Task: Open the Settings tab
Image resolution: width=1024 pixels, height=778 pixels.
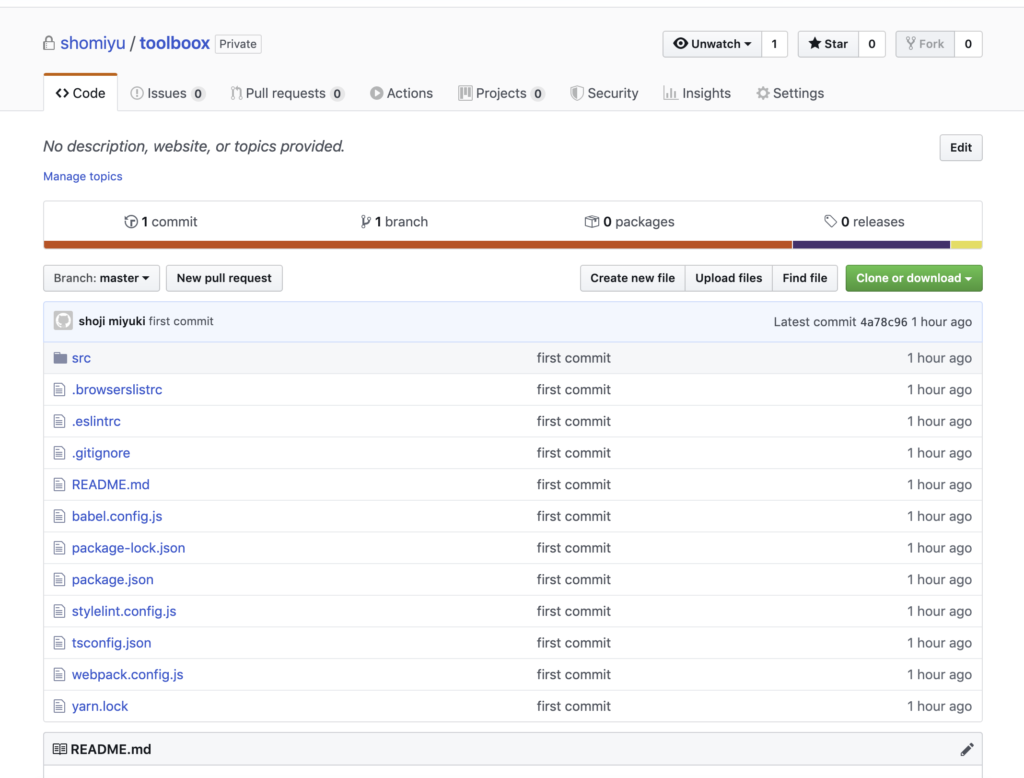Action: pyautogui.click(x=790, y=93)
